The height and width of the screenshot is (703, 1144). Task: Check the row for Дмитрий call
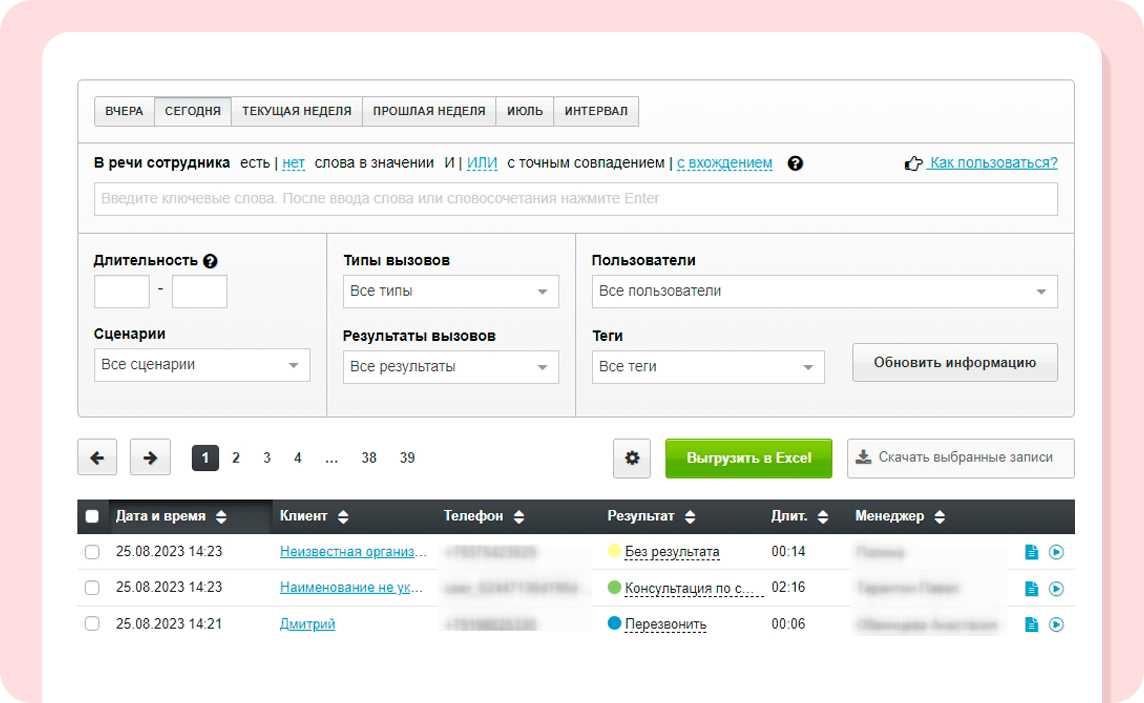click(x=92, y=624)
